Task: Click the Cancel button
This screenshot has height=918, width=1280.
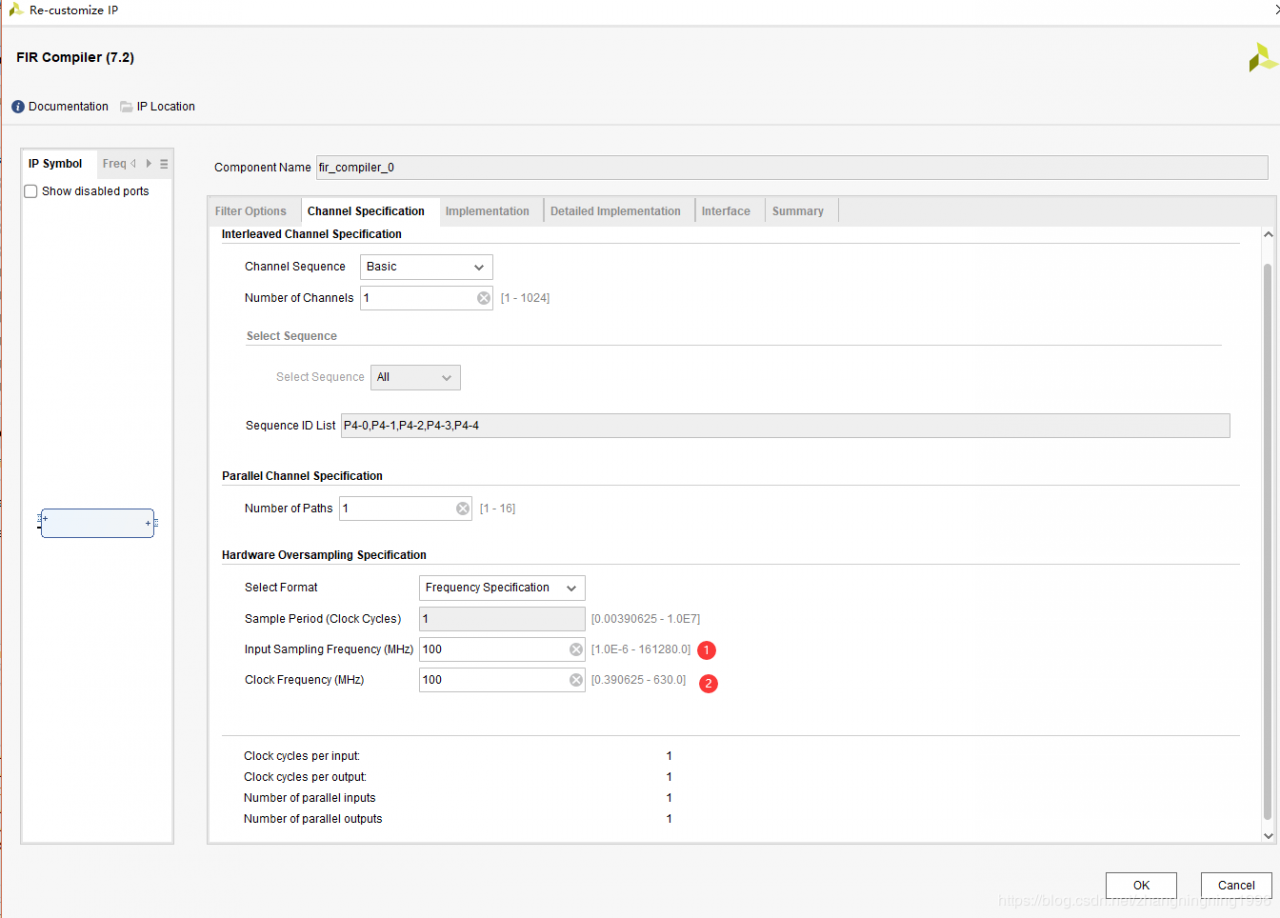Action: tap(1236, 885)
